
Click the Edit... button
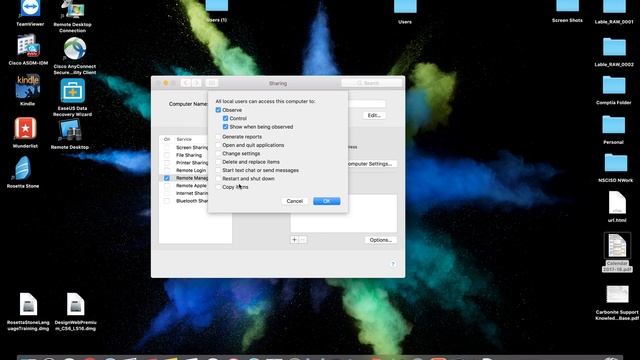coord(374,116)
